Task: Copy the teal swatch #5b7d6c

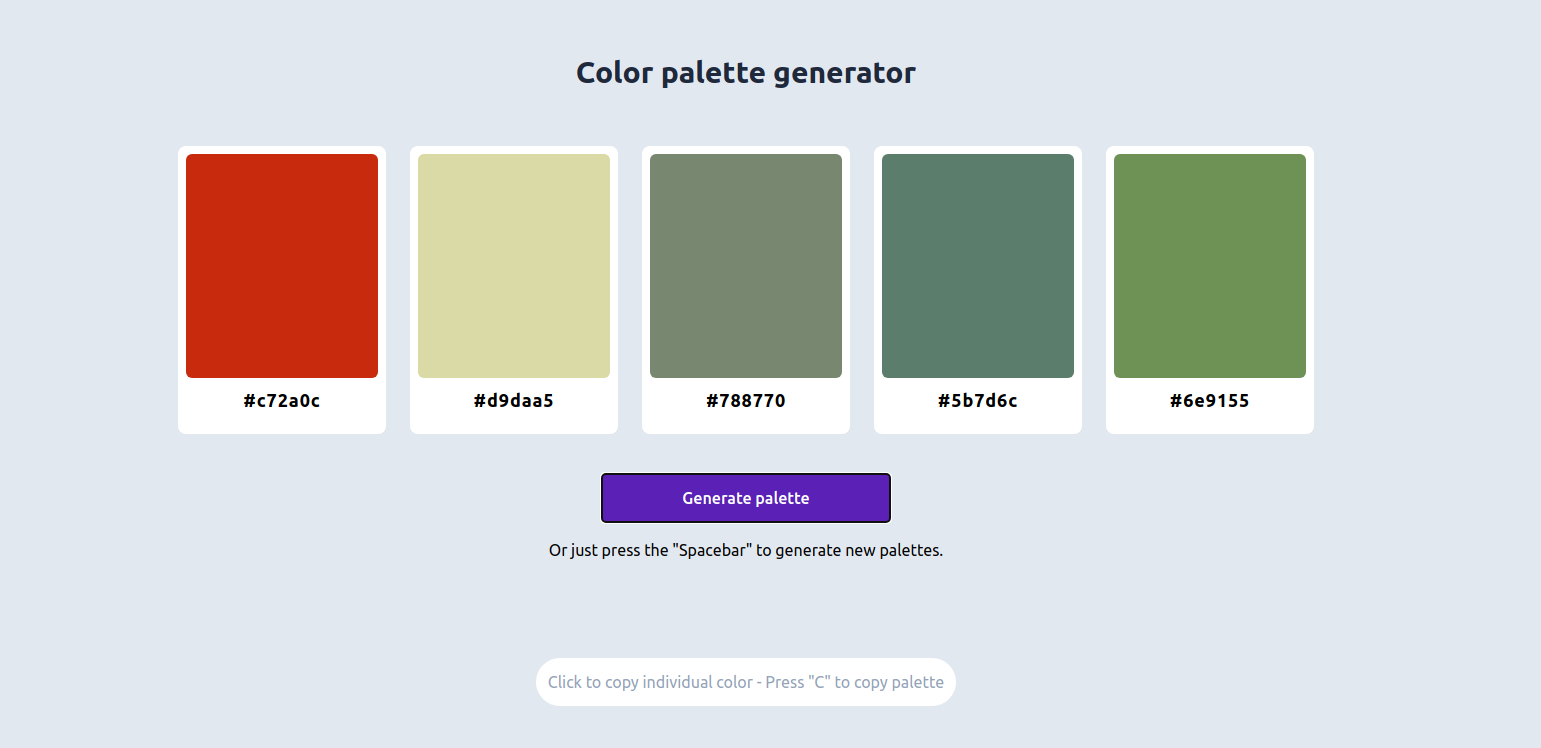Action: [977, 265]
